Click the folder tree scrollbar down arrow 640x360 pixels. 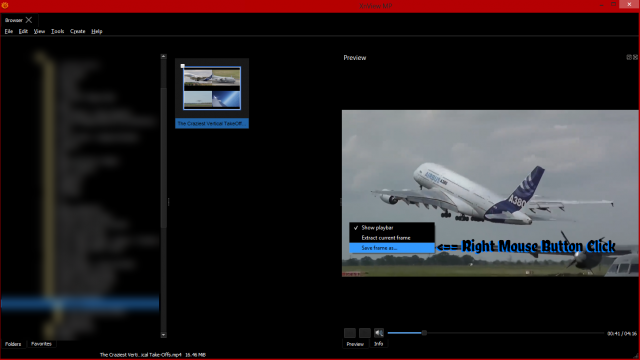[163, 335]
